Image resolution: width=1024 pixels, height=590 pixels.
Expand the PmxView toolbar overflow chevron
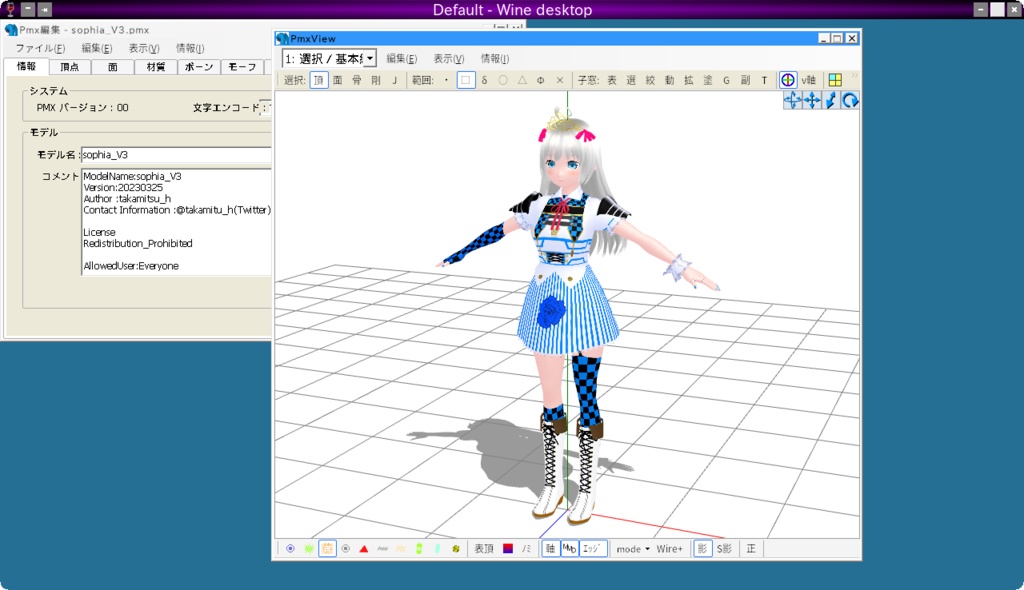coord(854,76)
